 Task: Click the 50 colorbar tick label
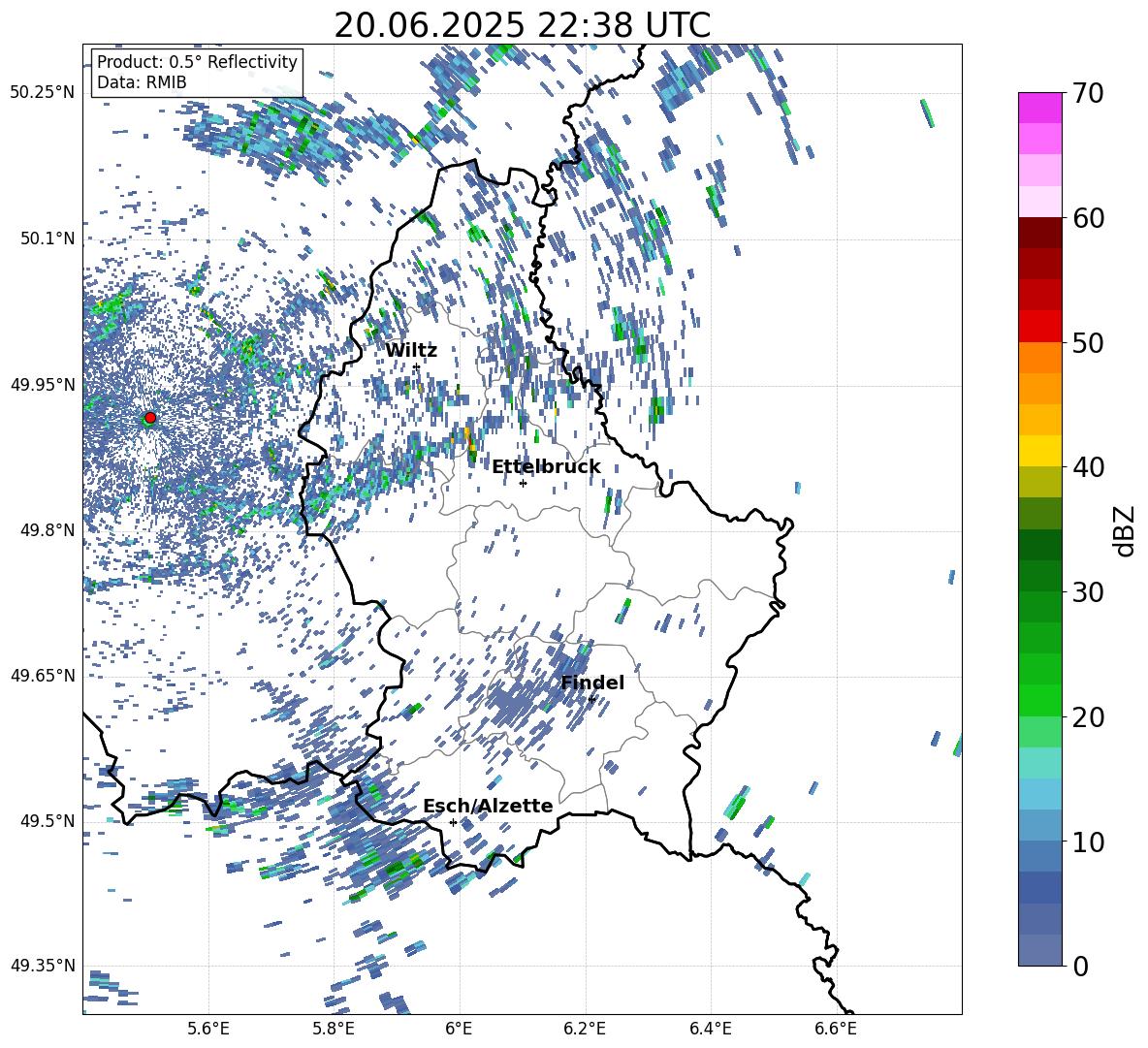coord(1088,342)
